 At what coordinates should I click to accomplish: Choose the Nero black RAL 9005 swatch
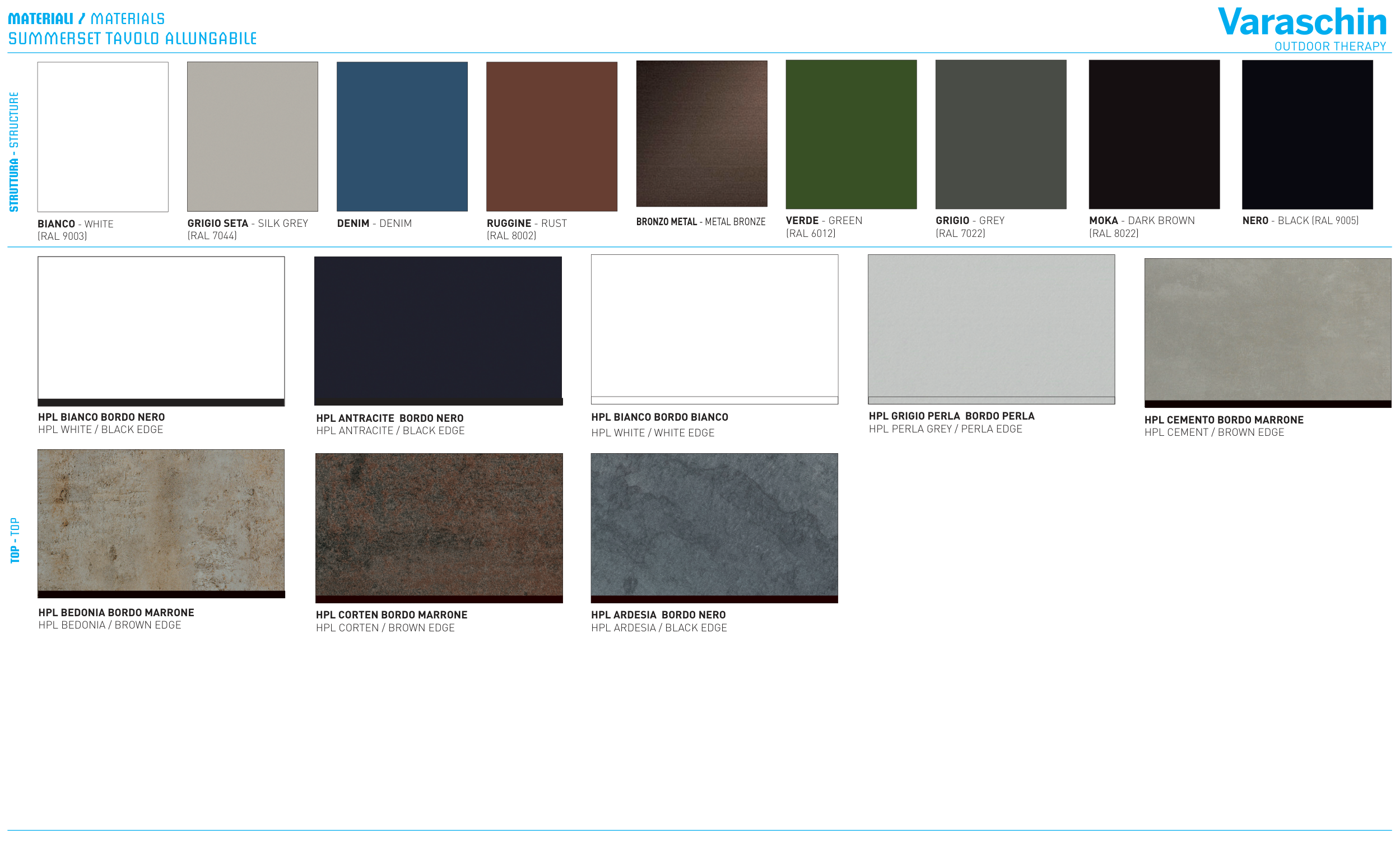click(x=1308, y=134)
